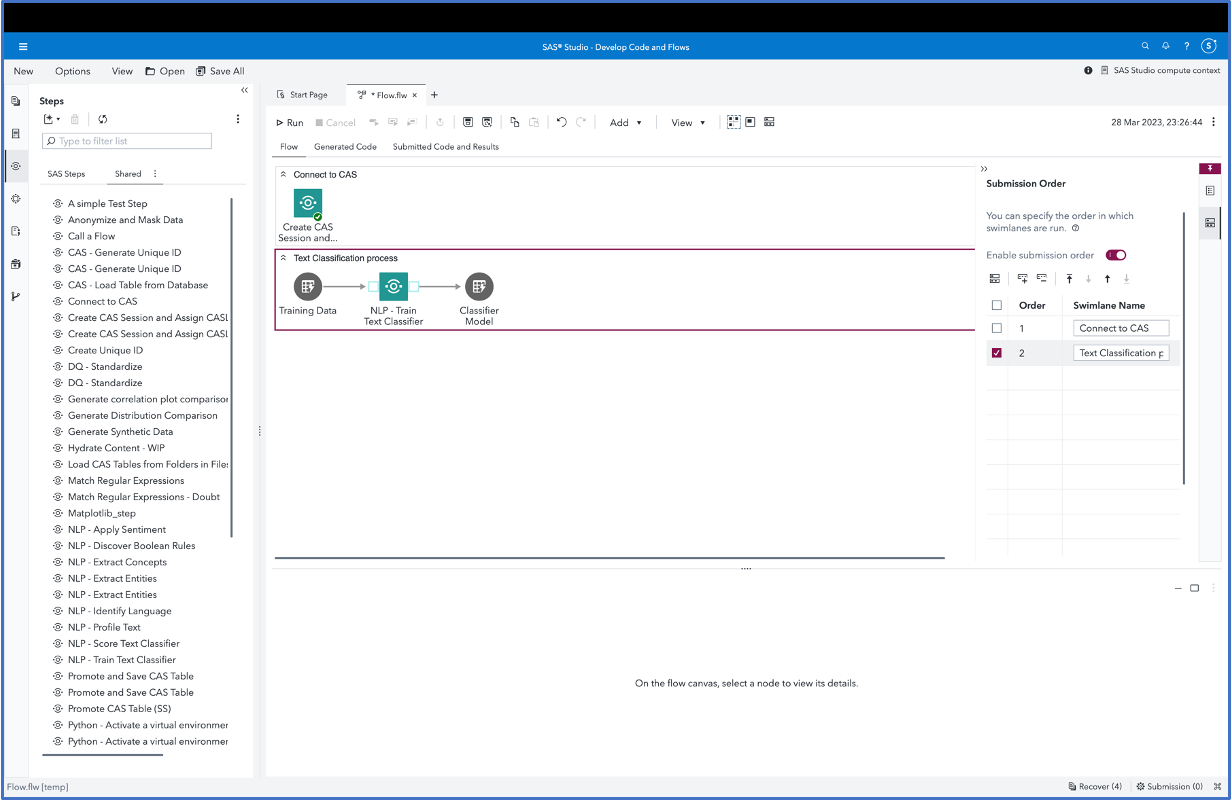
Task: Disable the Enable submission order toggle
Action: click(1115, 255)
